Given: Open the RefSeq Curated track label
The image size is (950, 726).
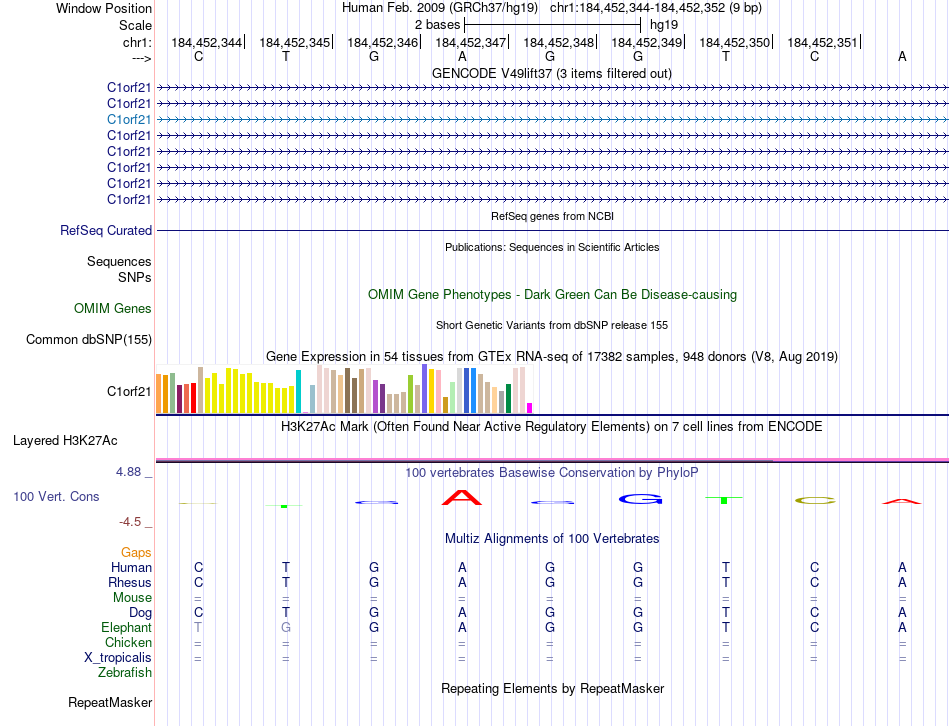Looking at the screenshot, I should point(106,230).
